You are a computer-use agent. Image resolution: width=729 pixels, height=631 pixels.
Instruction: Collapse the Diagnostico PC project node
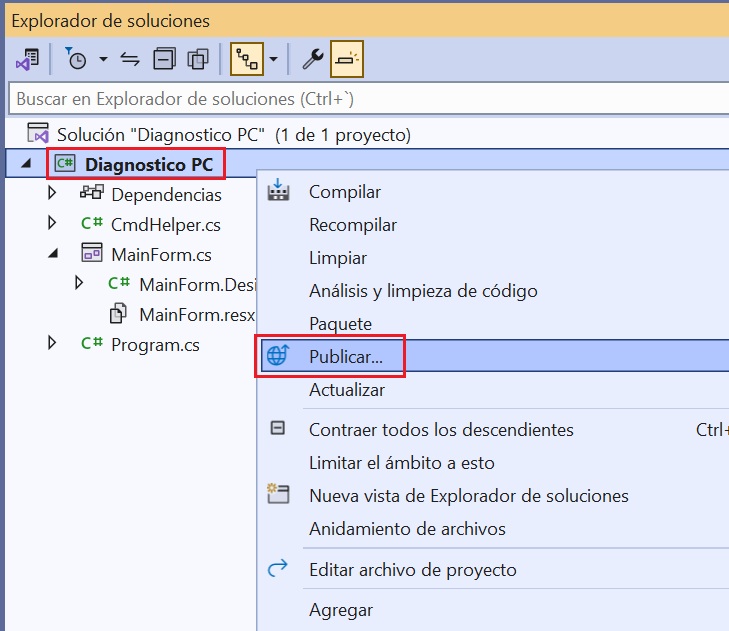[25, 164]
